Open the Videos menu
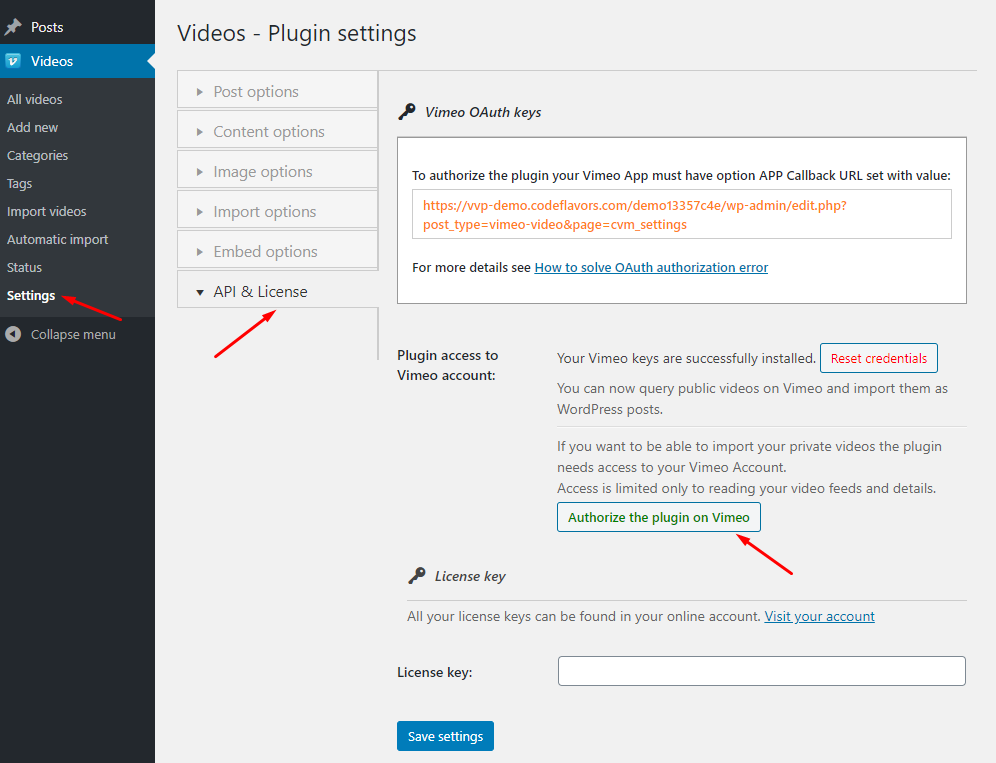 coord(77,61)
